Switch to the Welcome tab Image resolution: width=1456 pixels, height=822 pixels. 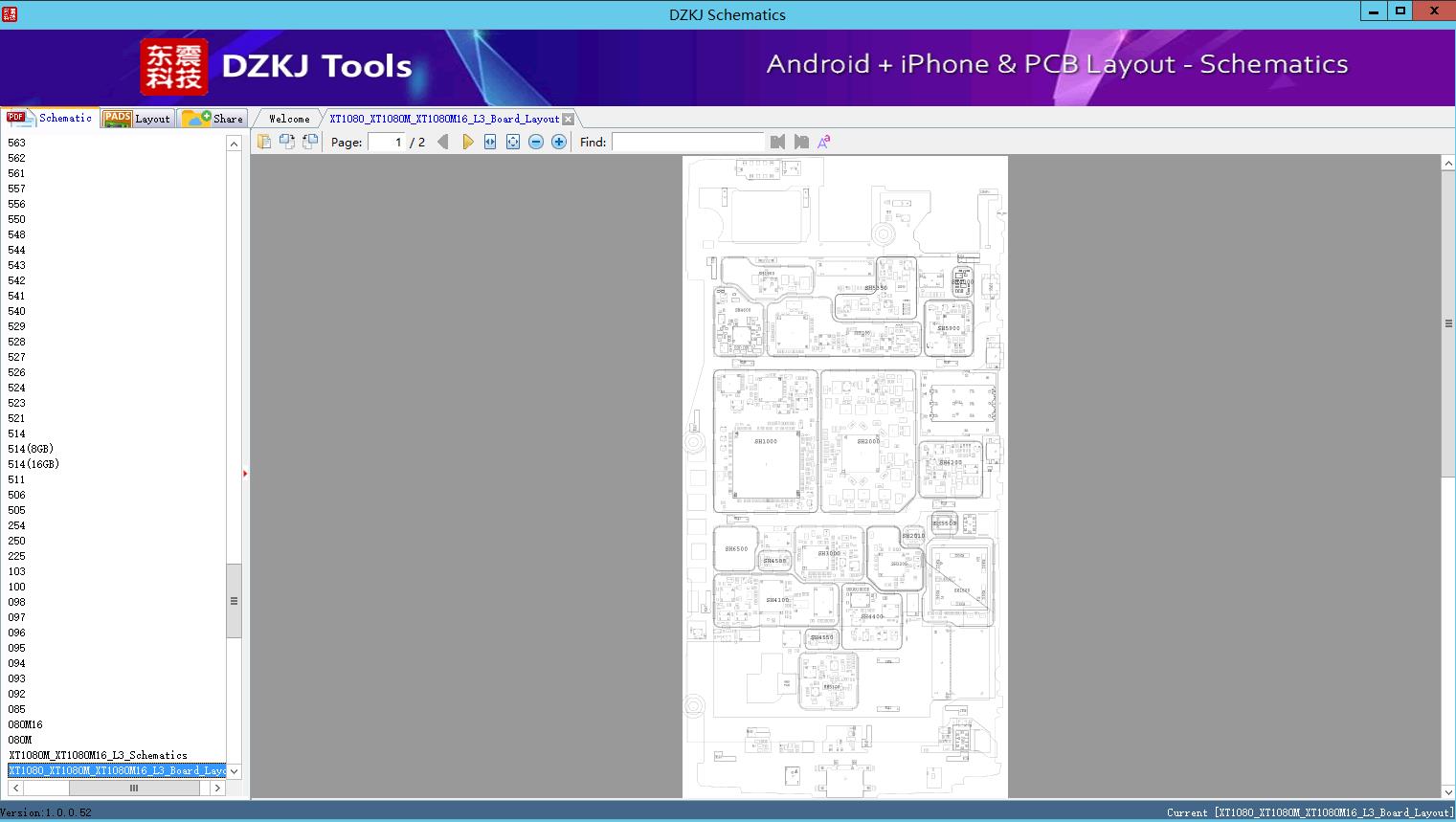[289, 119]
